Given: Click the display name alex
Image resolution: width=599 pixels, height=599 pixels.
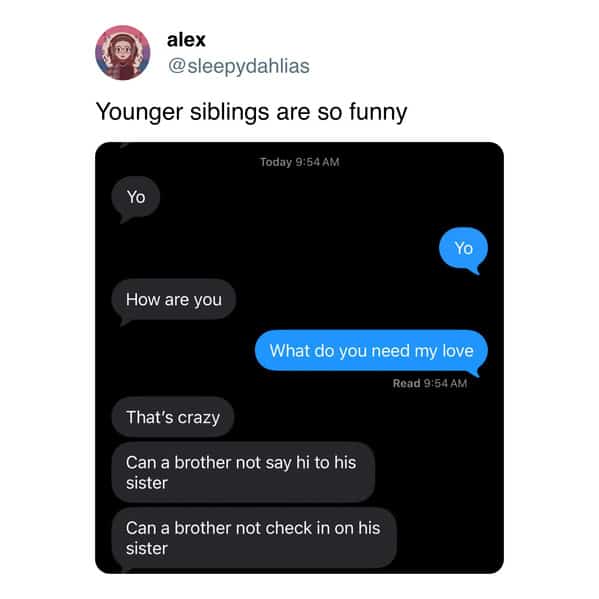Looking at the screenshot, I should pos(186,40).
